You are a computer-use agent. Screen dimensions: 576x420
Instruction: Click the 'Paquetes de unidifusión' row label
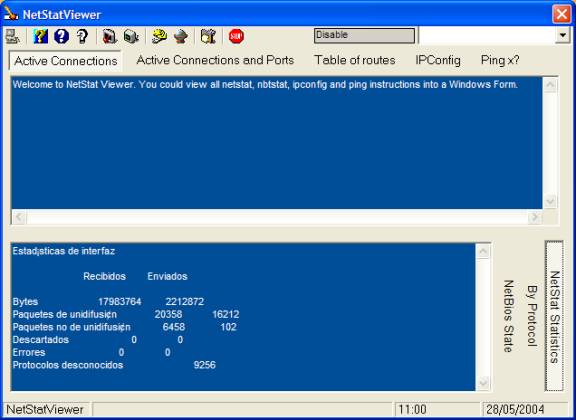[65, 315]
